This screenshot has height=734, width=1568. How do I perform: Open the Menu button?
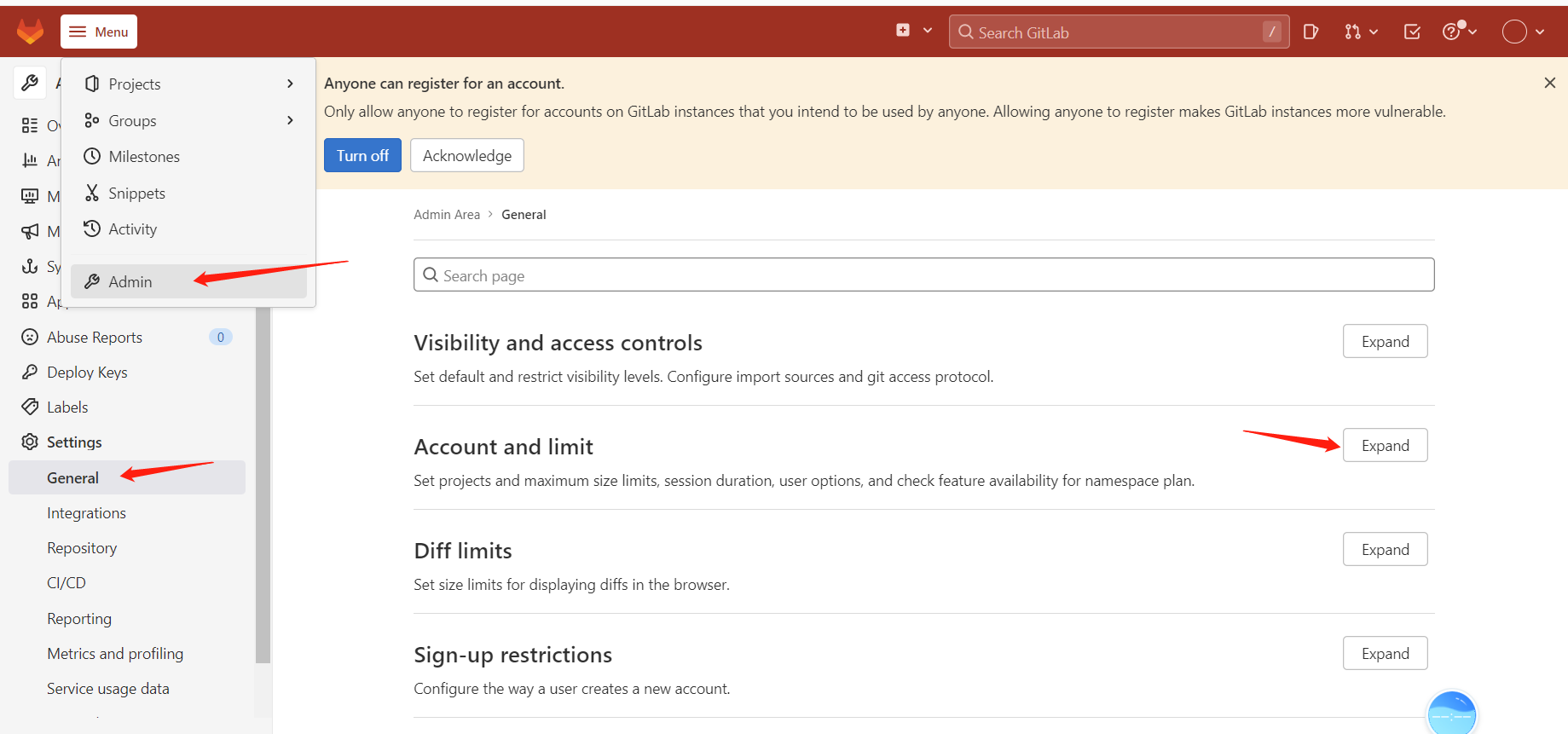pos(99,32)
